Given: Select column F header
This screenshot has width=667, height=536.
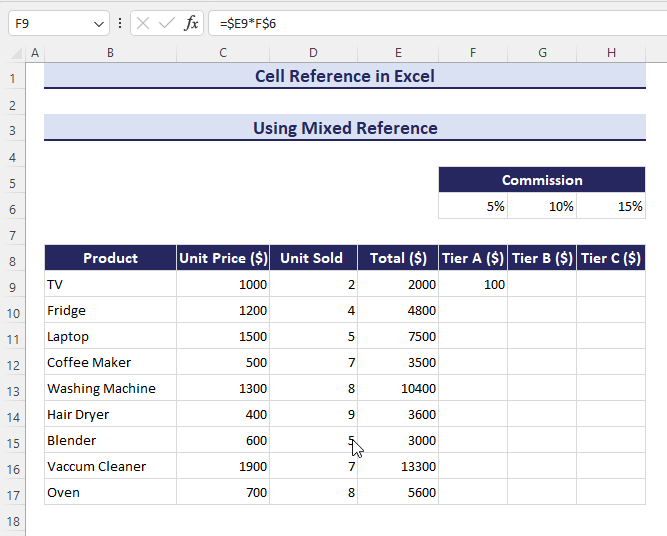Looking at the screenshot, I should [472, 52].
